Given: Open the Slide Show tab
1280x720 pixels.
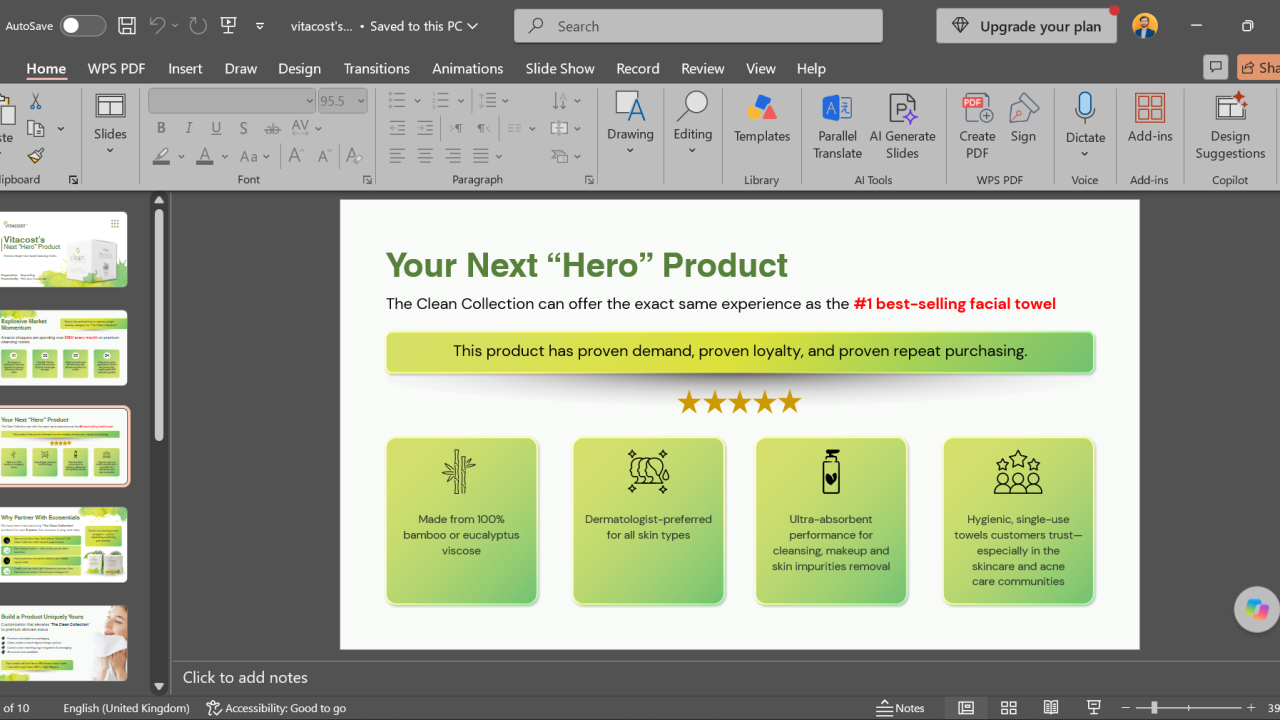Looking at the screenshot, I should pos(560,68).
